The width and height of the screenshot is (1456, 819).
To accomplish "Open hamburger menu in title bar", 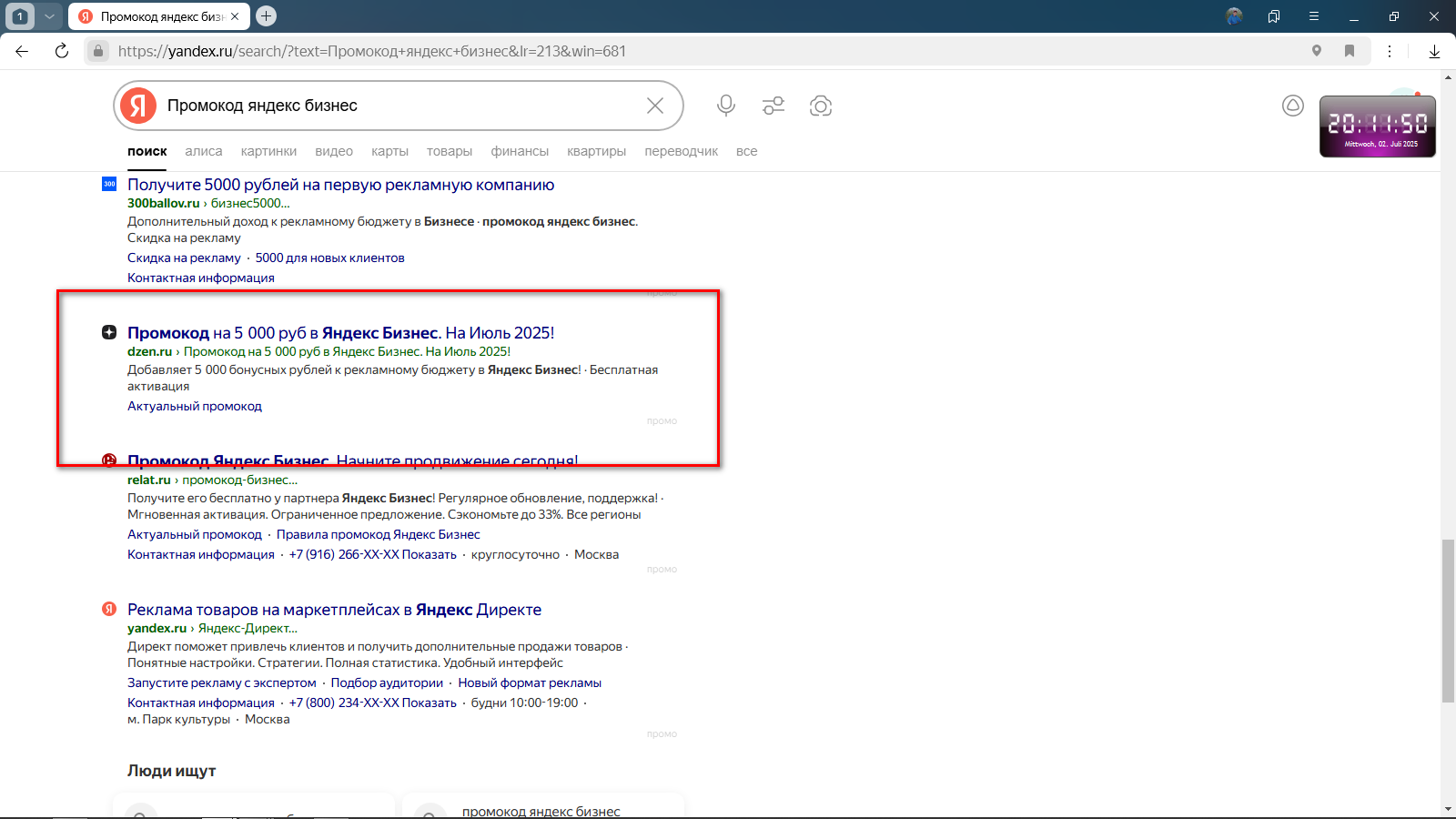I will [1314, 15].
